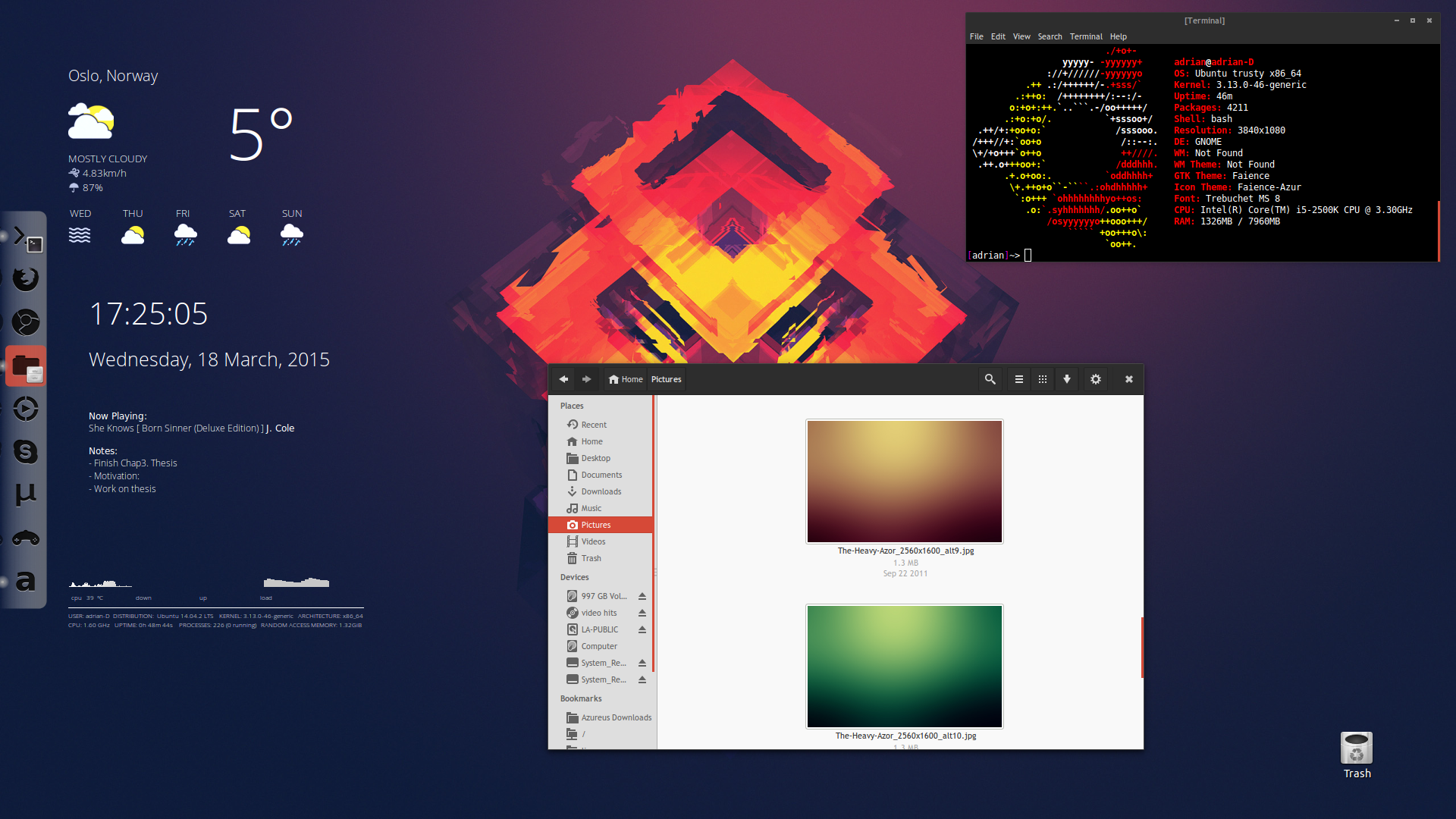The height and width of the screenshot is (819, 1456).
Task: Select Music in the Places sidebar
Action: click(601, 508)
